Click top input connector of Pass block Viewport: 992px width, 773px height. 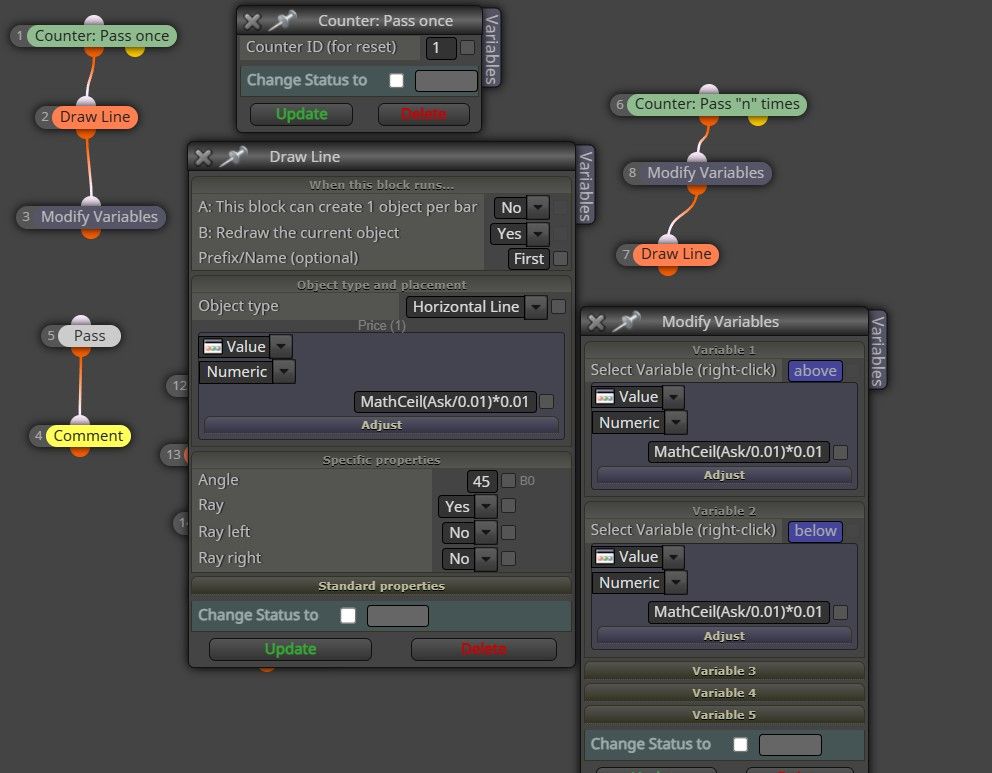(81, 320)
